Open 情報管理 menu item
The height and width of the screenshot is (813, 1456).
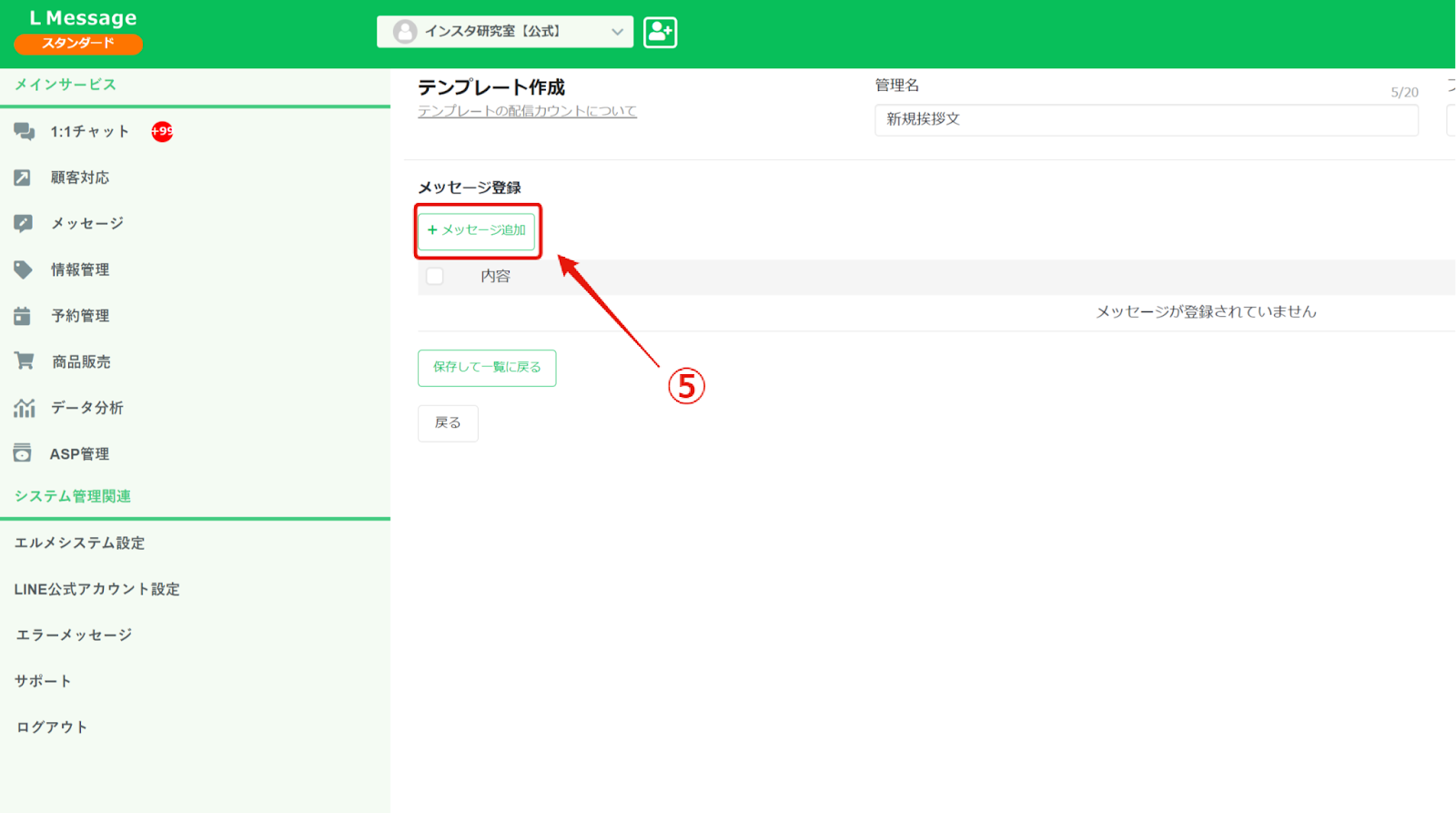[x=80, y=269]
